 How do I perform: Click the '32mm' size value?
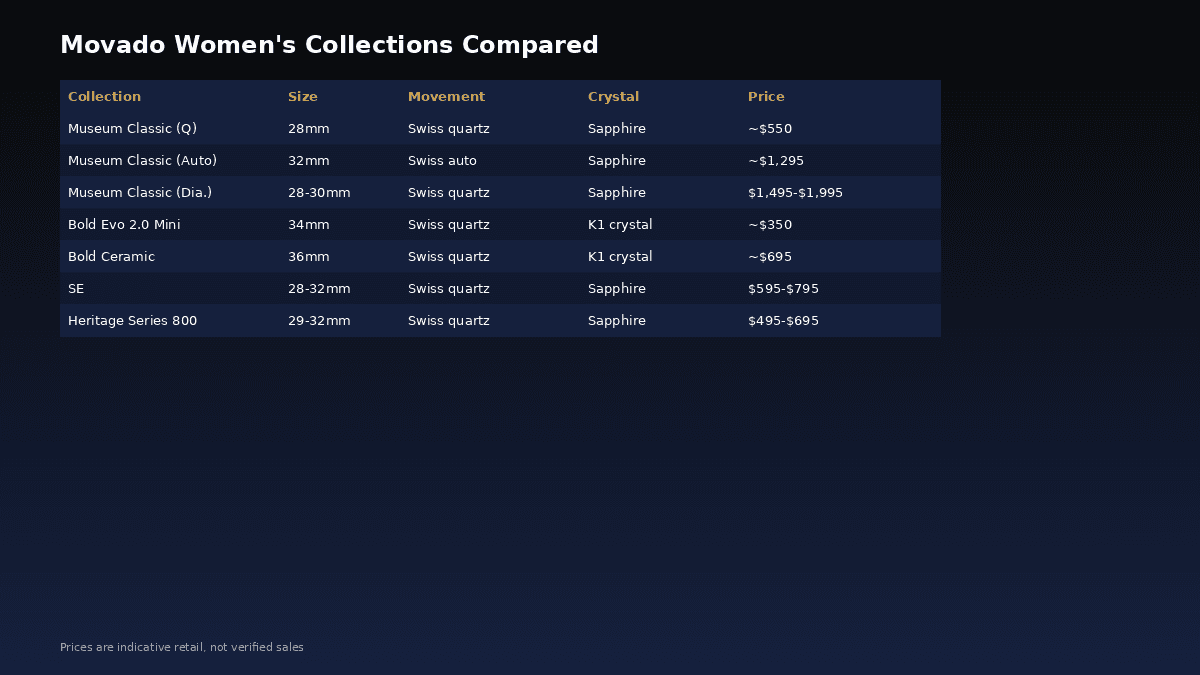coord(308,161)
